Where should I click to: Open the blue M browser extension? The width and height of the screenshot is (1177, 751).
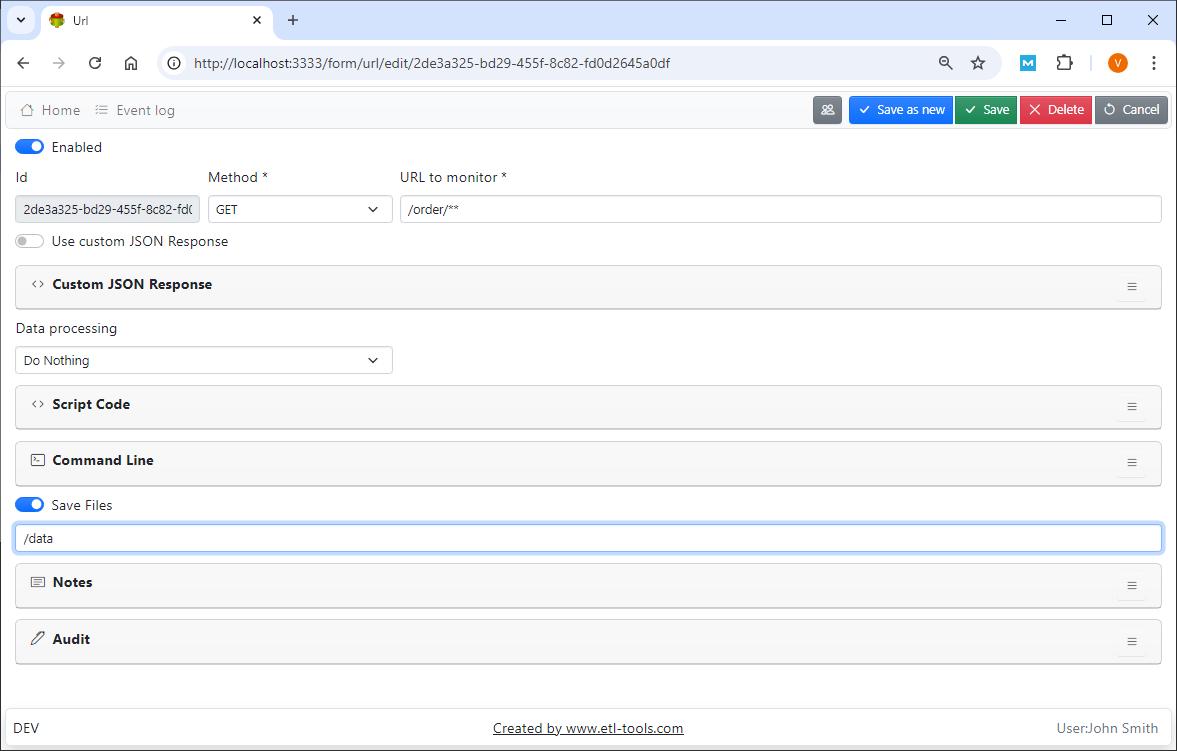click(1028, 63)
